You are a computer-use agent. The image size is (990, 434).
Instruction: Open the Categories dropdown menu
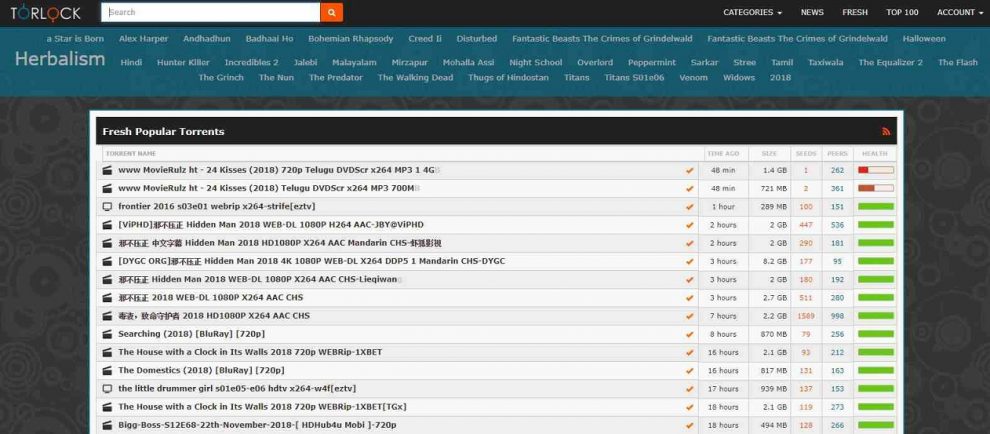pos(752,12)
